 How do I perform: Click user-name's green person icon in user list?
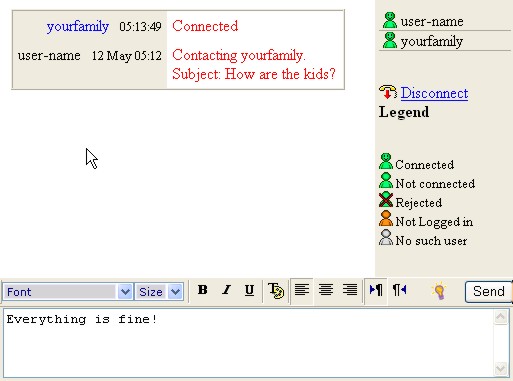coord(389,20)
